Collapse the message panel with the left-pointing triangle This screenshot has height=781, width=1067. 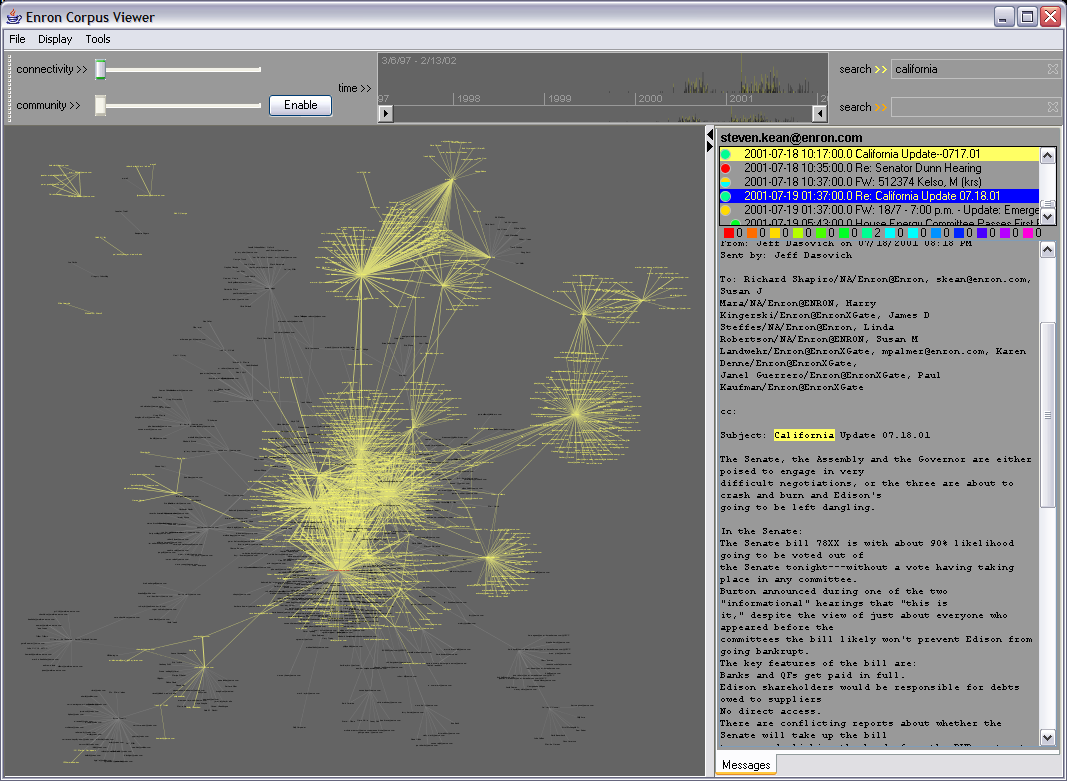click(x=710, y=133)
